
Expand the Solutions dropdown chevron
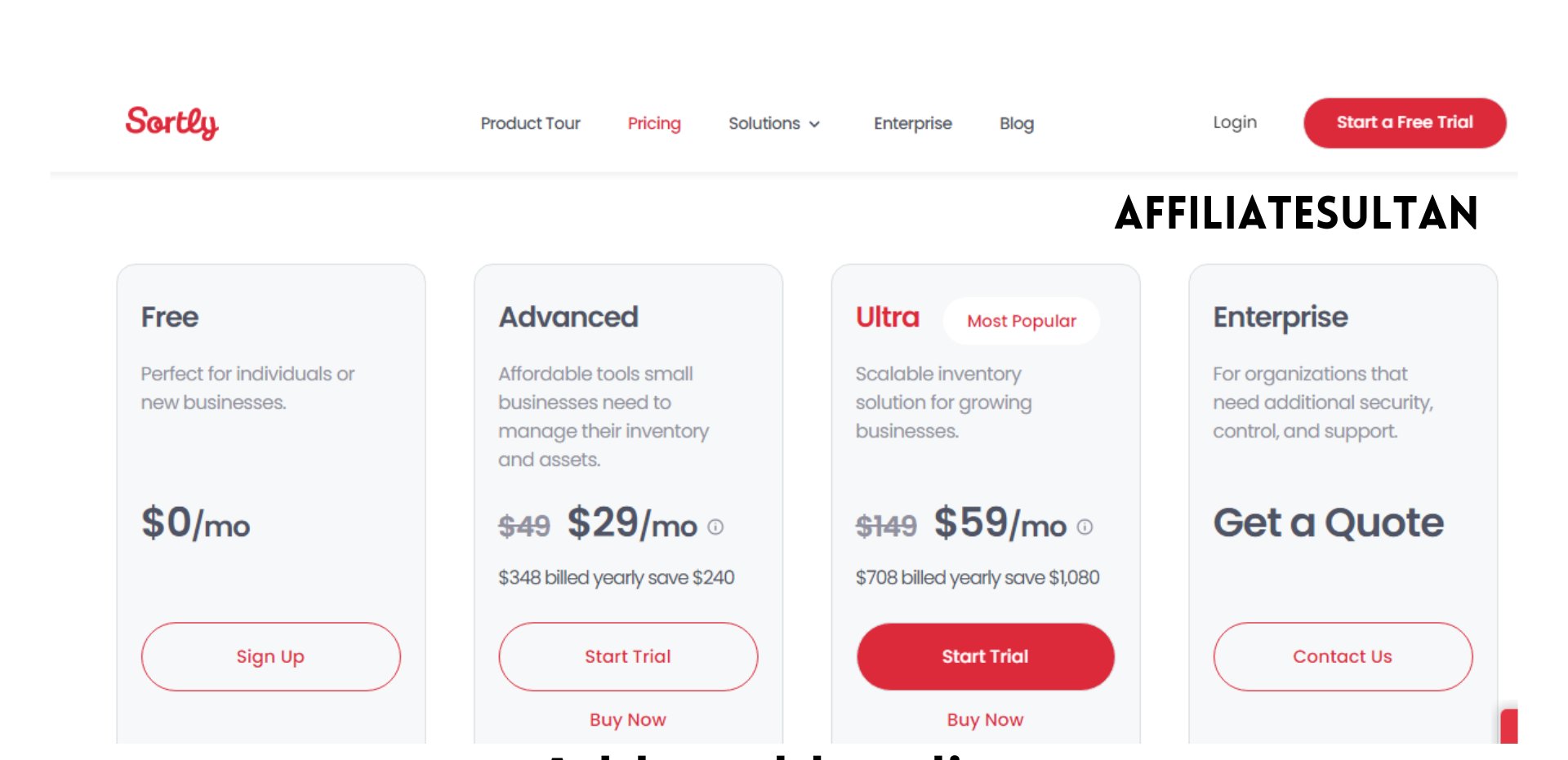pyautogui.click(x=814, y=124)
